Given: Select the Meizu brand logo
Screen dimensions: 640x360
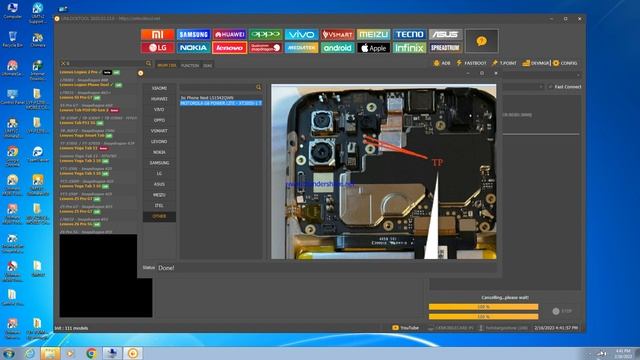Looking at the screenshot, I should pyautogui.click(x=373, y=35).
